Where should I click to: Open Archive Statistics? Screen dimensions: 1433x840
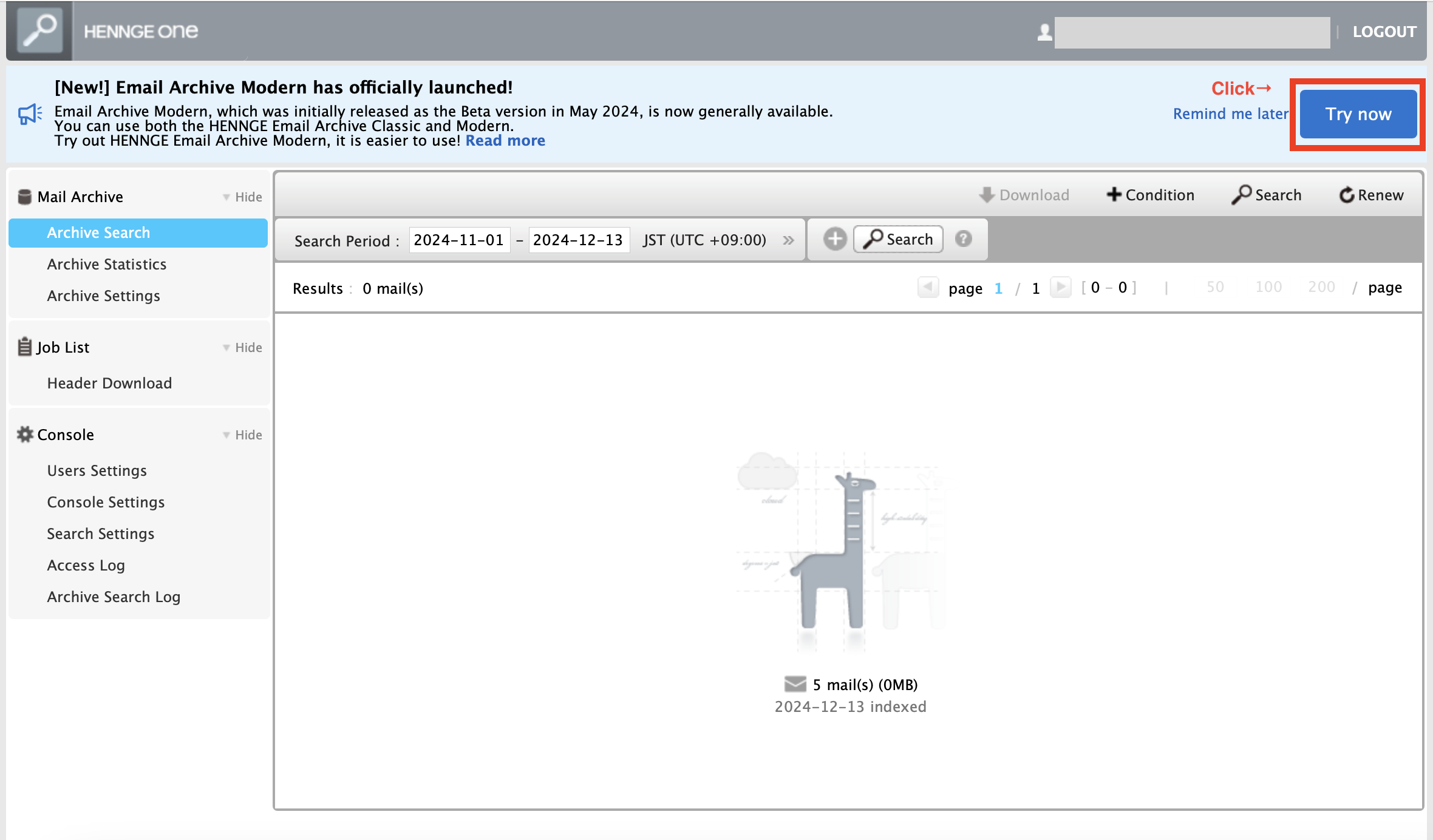click(x=107, y=264)
